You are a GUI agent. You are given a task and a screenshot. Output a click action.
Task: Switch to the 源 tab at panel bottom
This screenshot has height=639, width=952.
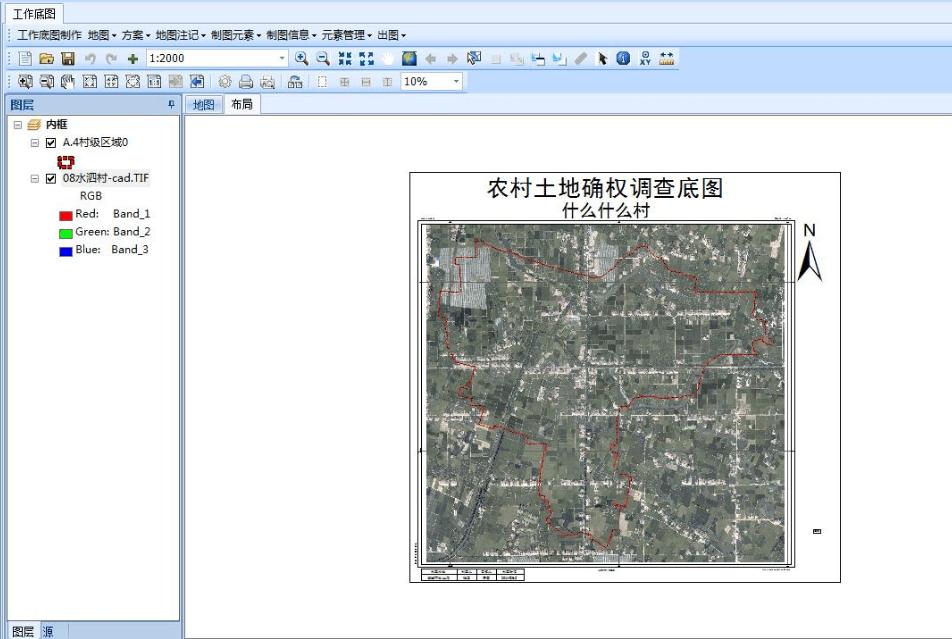(48, 631)
